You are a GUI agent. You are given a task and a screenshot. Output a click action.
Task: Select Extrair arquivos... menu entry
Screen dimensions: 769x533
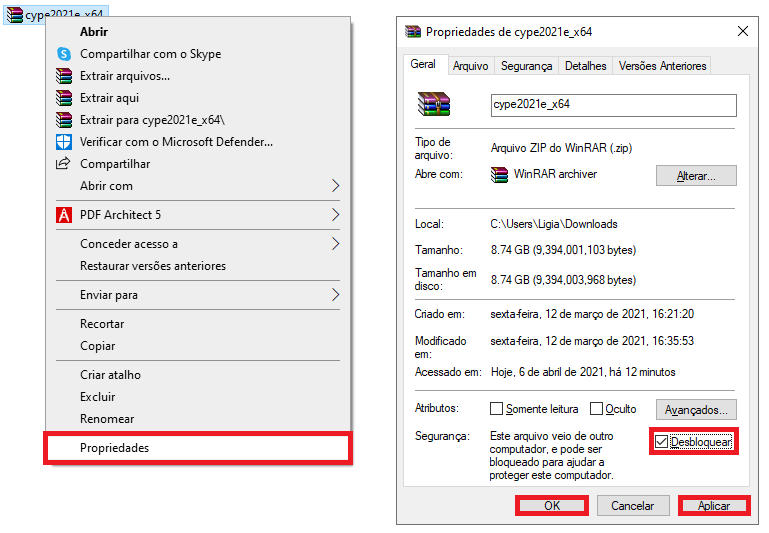(198, 76)
